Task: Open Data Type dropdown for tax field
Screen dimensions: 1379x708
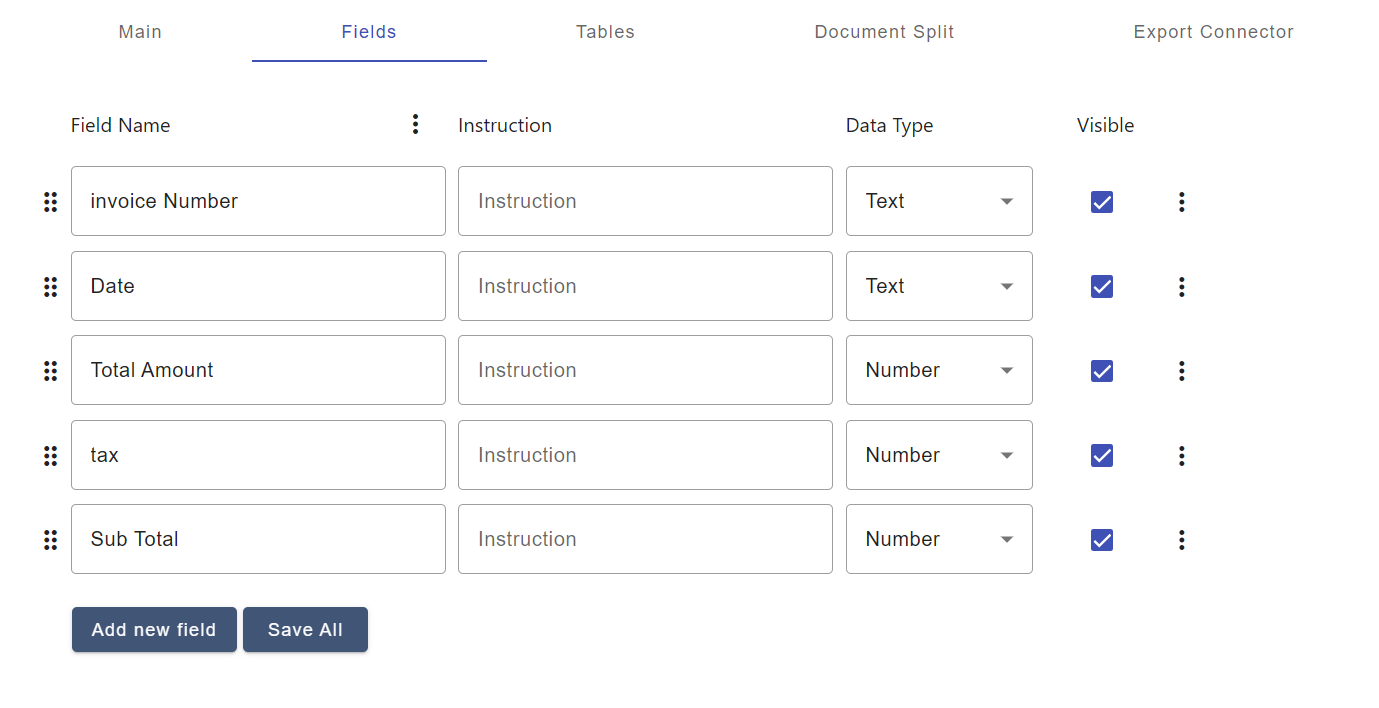Action: coord(938,455)
